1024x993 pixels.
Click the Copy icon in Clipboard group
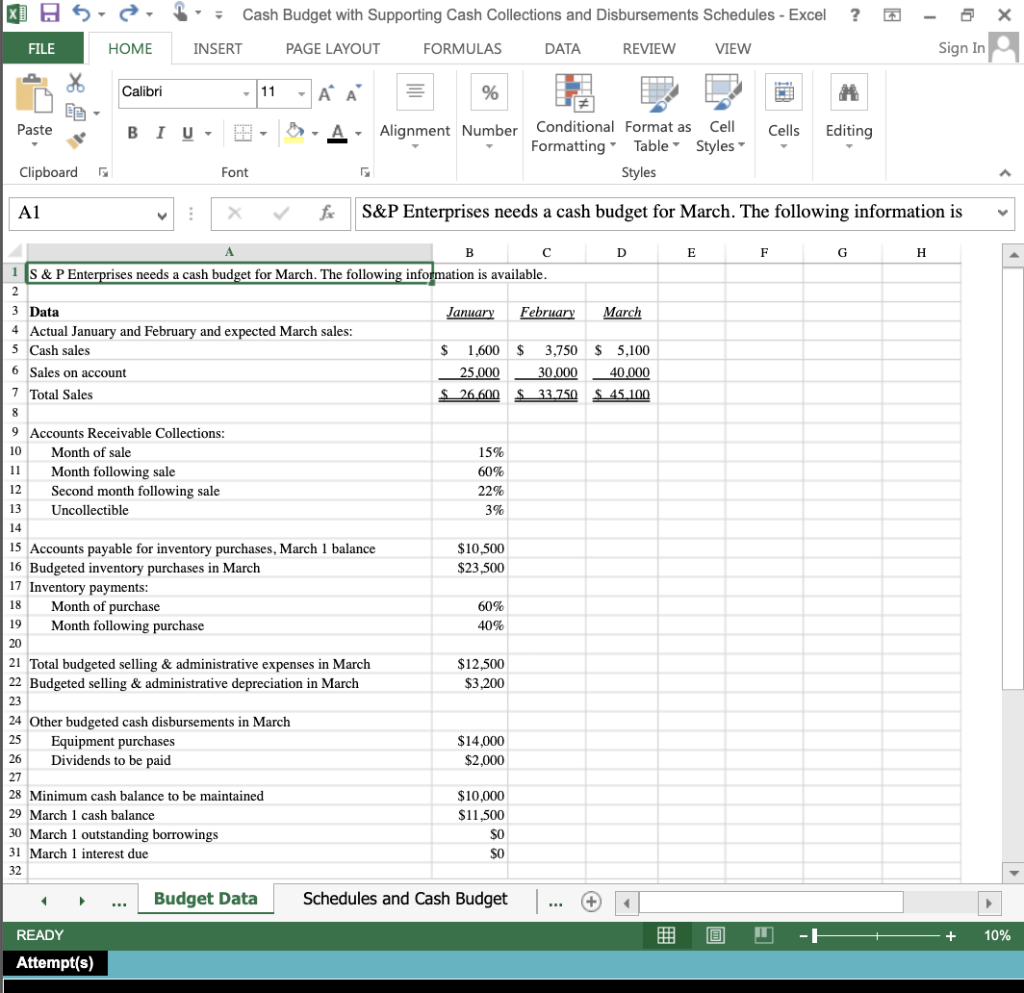[x=76, y=112]
